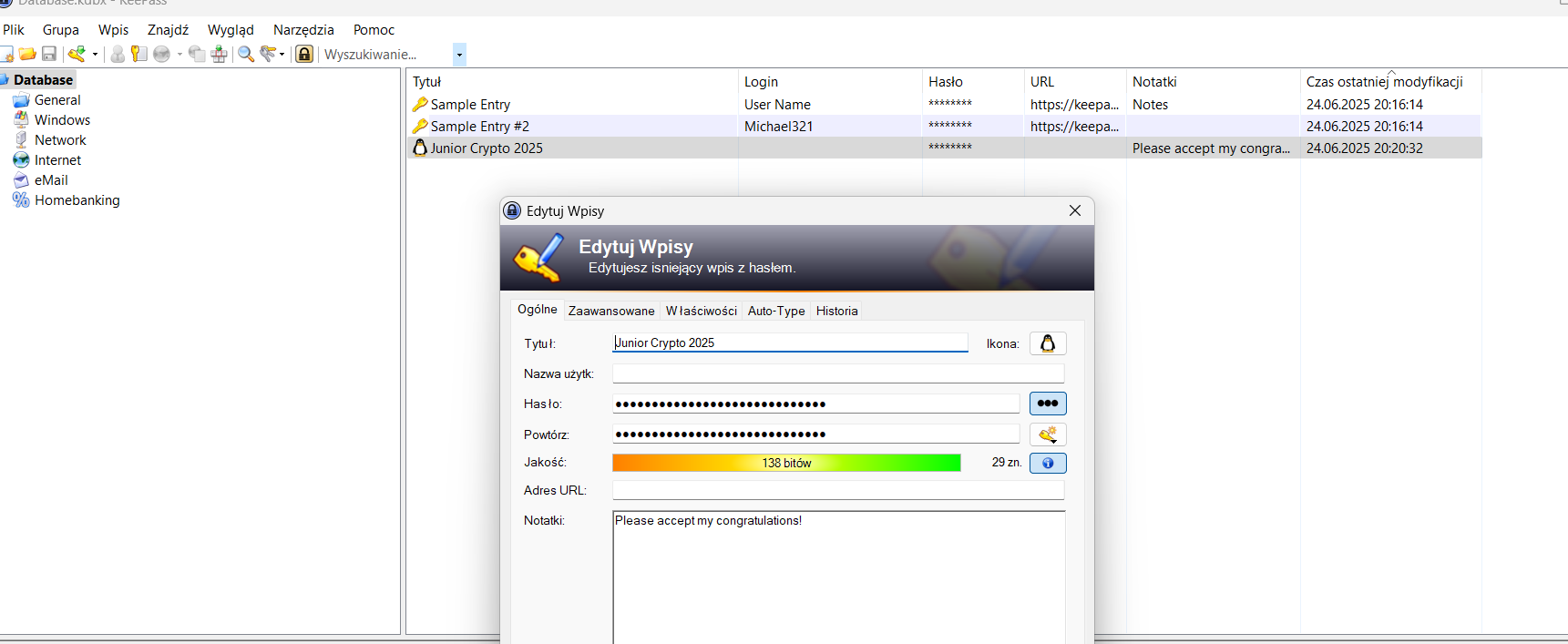The height and width of the screenshot is (644, 1568).
Task: Show password quality info button
Action: [1048, 463]
